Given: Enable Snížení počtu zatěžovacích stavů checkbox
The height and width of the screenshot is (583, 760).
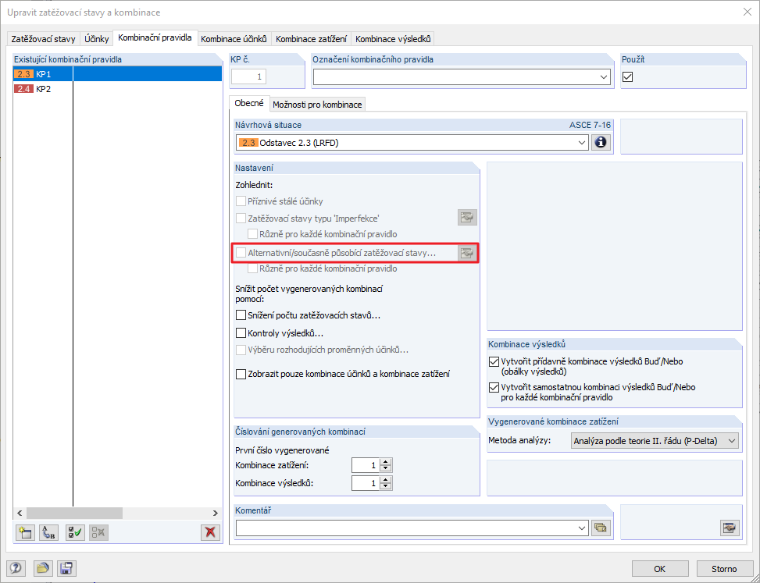Looking at the screenshot, I should point(241,315).
